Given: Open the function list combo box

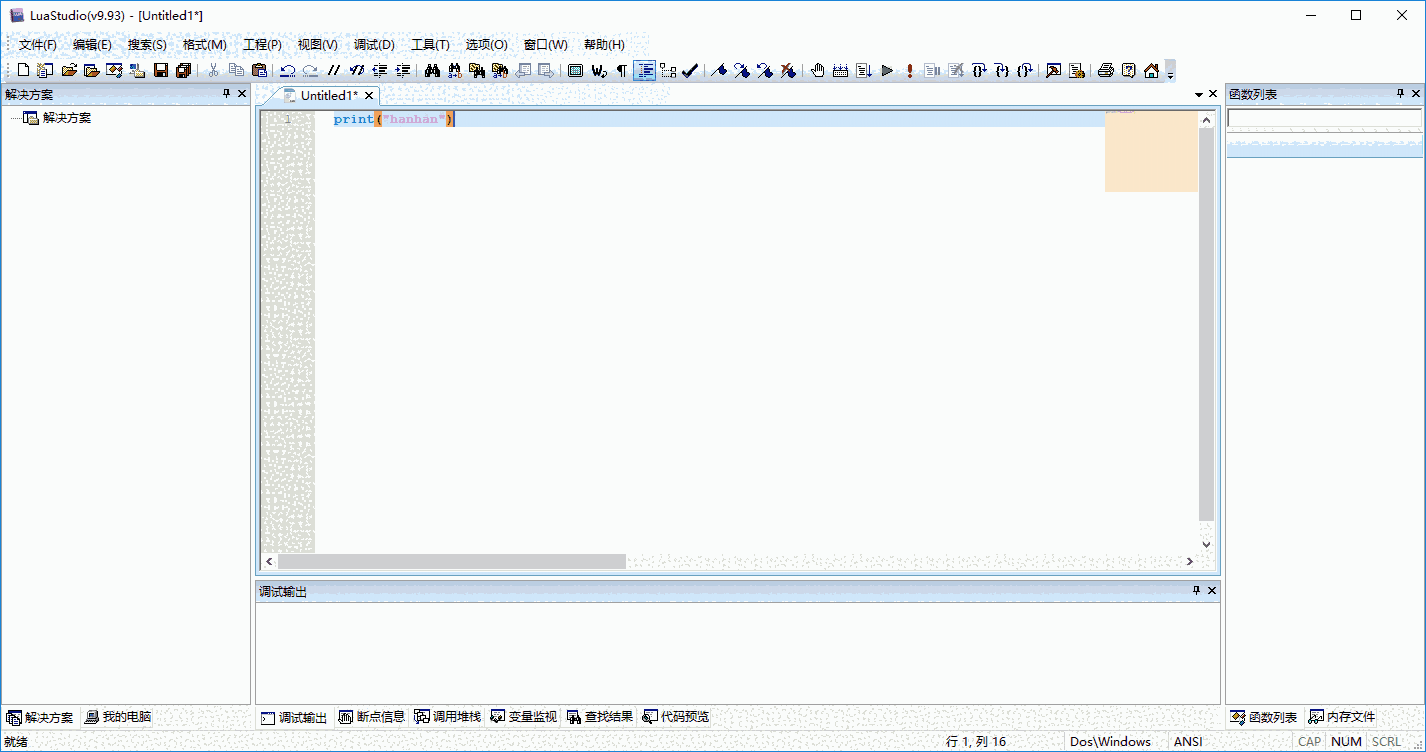Looking at the screenshot, I should click(x=1324, y=118).
